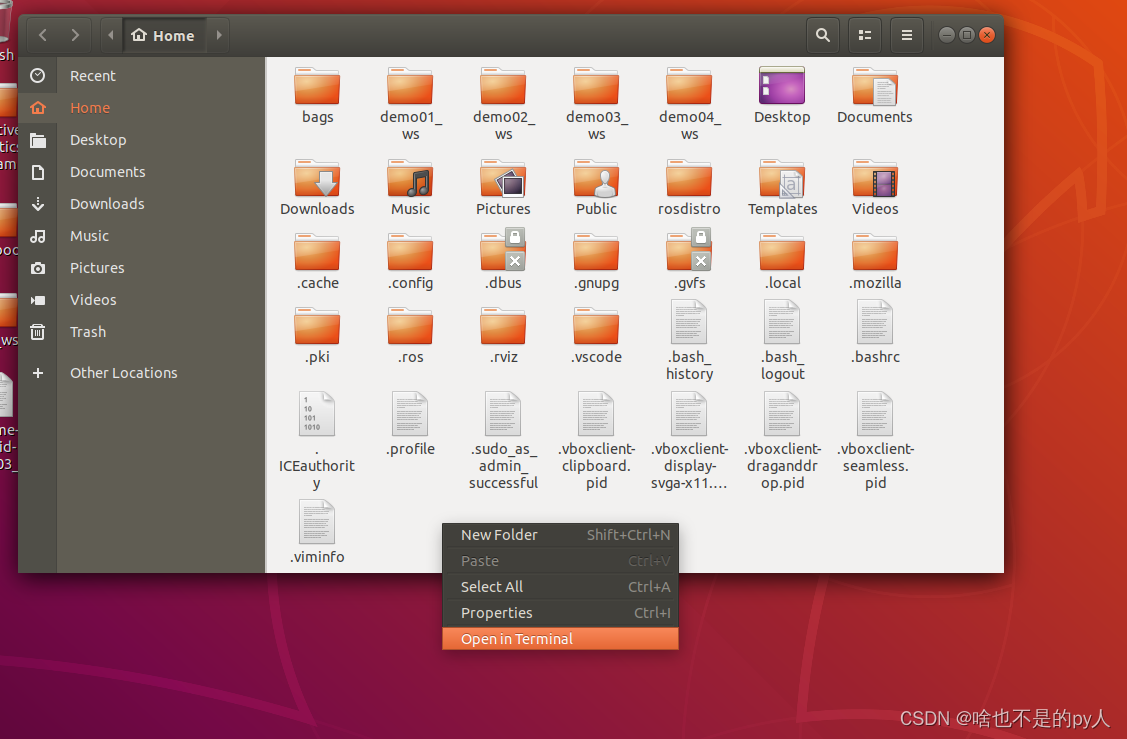Select the .config folder

coord(410,262)
